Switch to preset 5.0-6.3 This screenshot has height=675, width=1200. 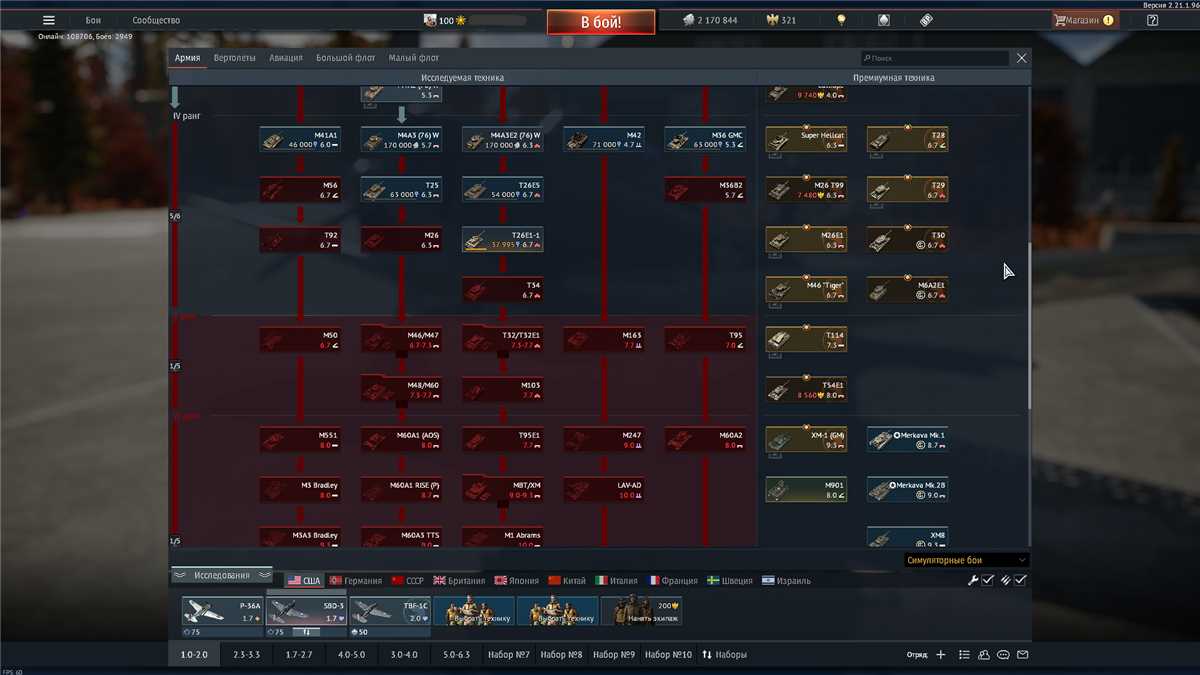[x=456, y=655]
